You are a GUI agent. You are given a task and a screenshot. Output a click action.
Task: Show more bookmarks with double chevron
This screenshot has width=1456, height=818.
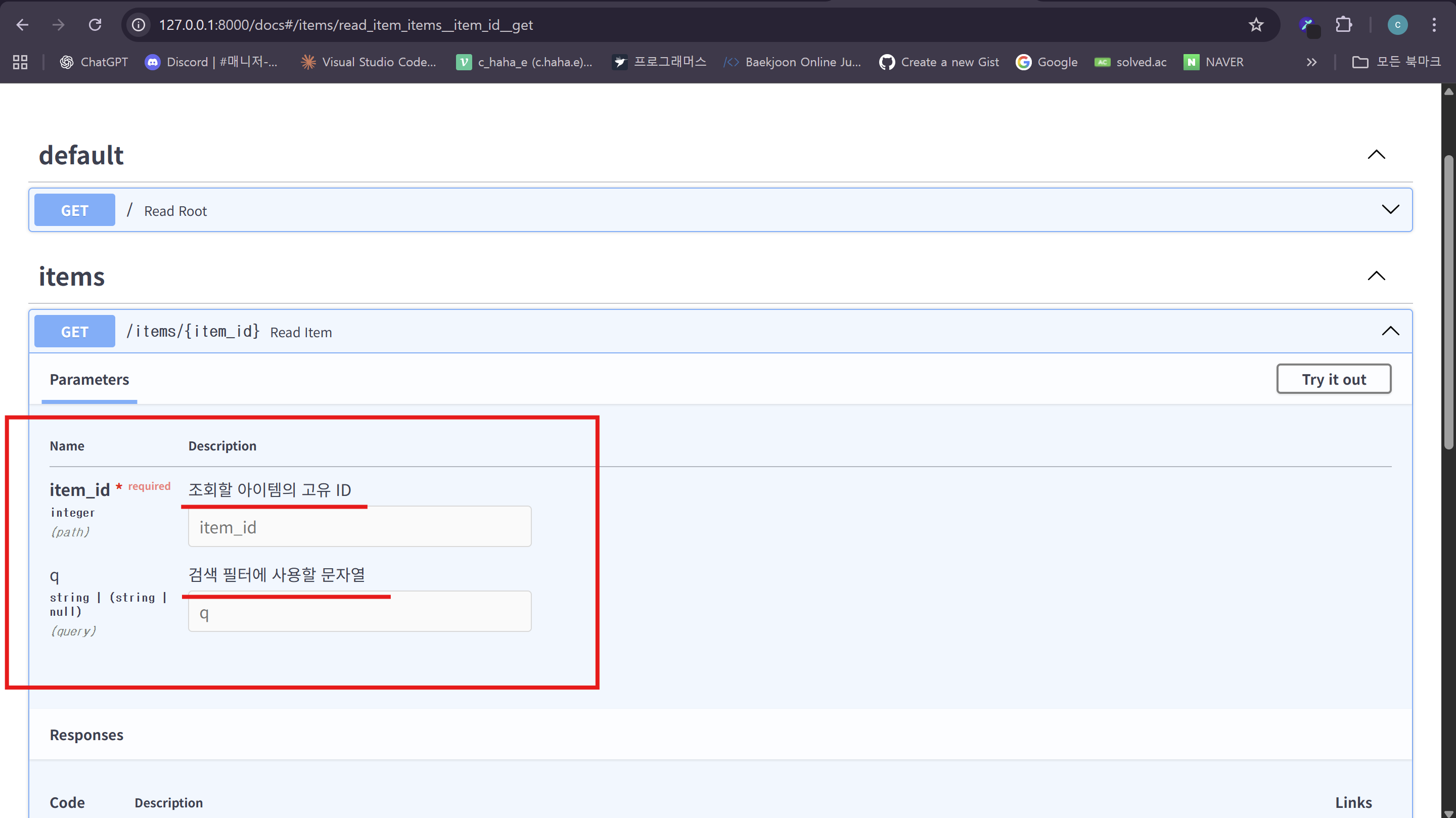1311,62
